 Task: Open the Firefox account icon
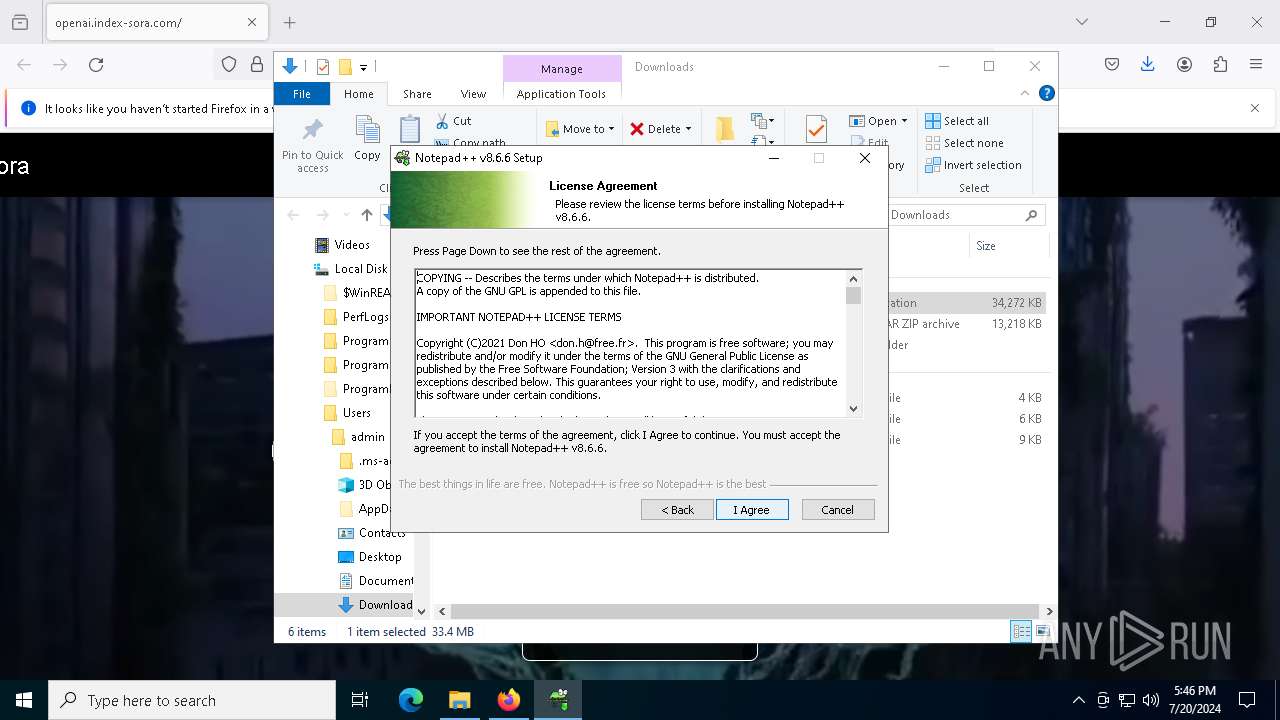[x=1184, y=65]
